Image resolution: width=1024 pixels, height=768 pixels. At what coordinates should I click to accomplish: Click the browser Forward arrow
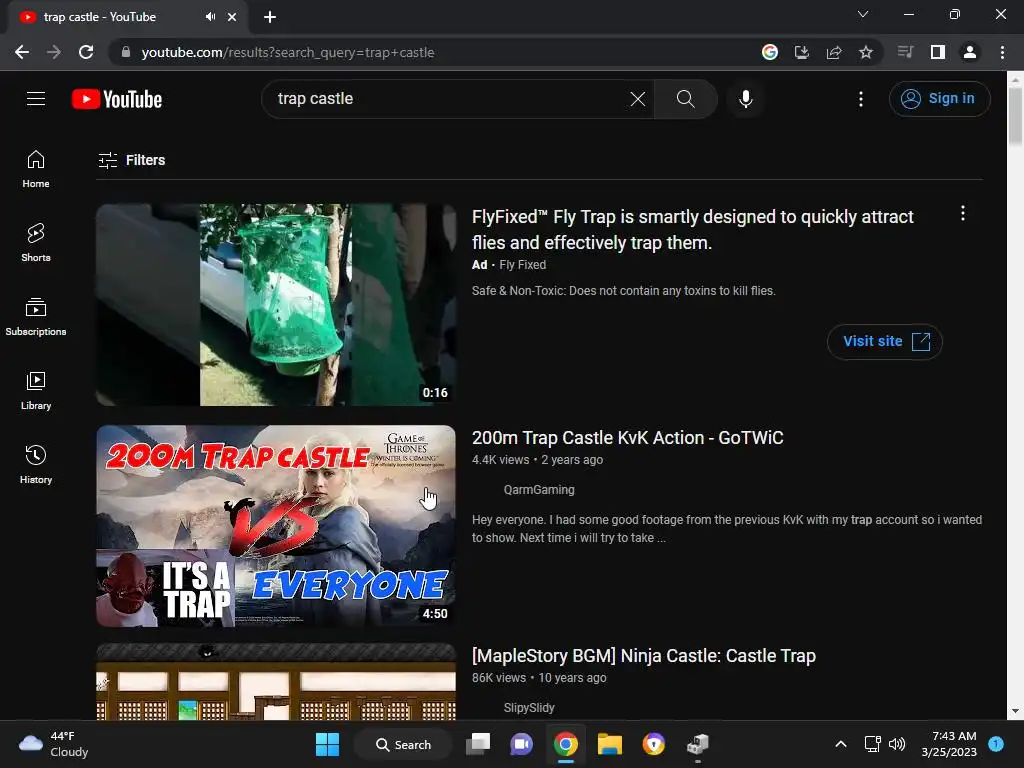coord(54,52)
